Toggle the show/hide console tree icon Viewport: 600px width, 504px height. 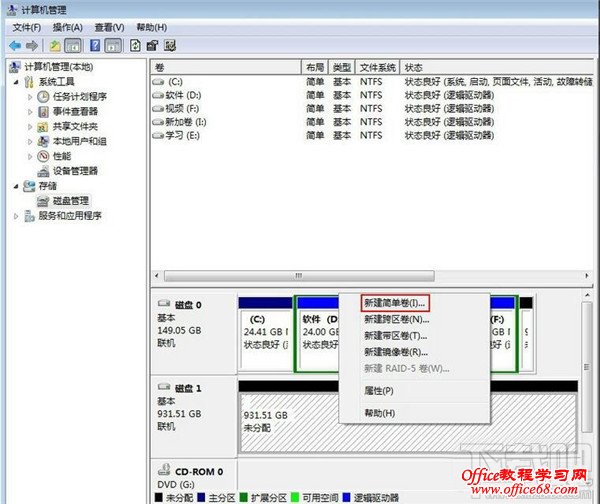(x=73, y=46)
